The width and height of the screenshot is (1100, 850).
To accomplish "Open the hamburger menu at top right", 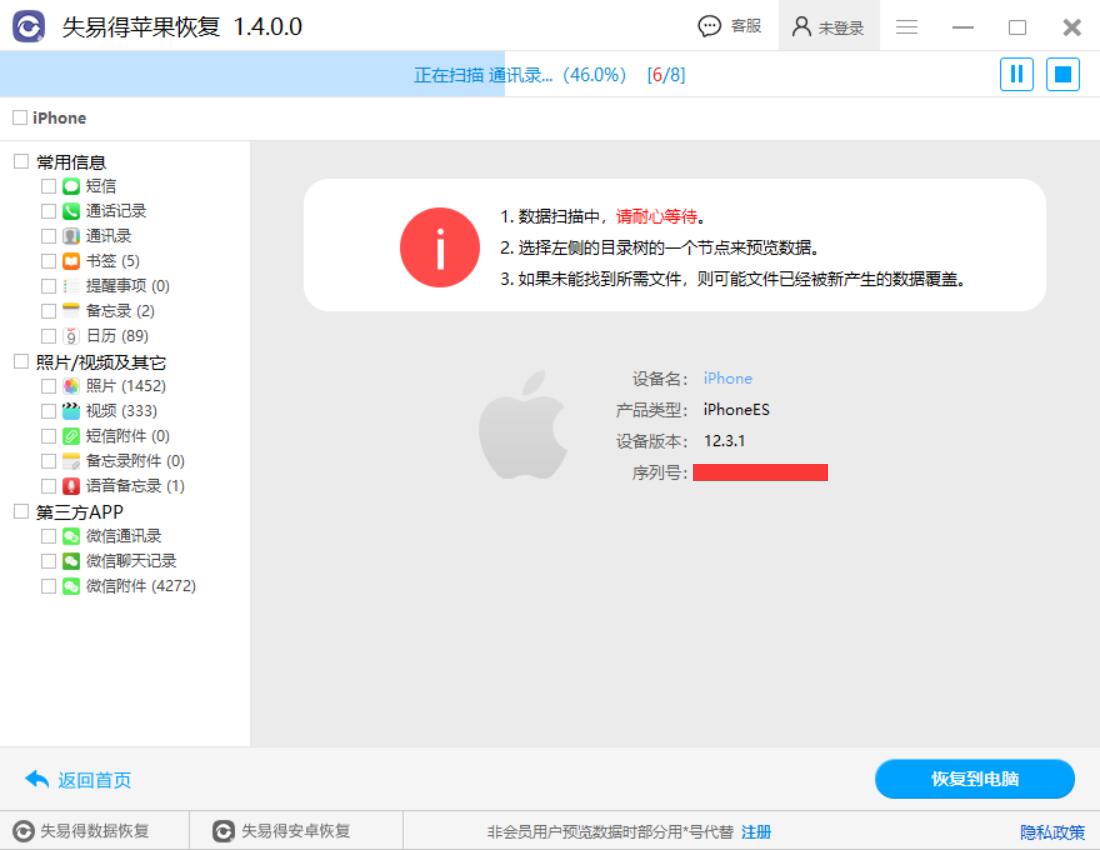I will [907, 27].
